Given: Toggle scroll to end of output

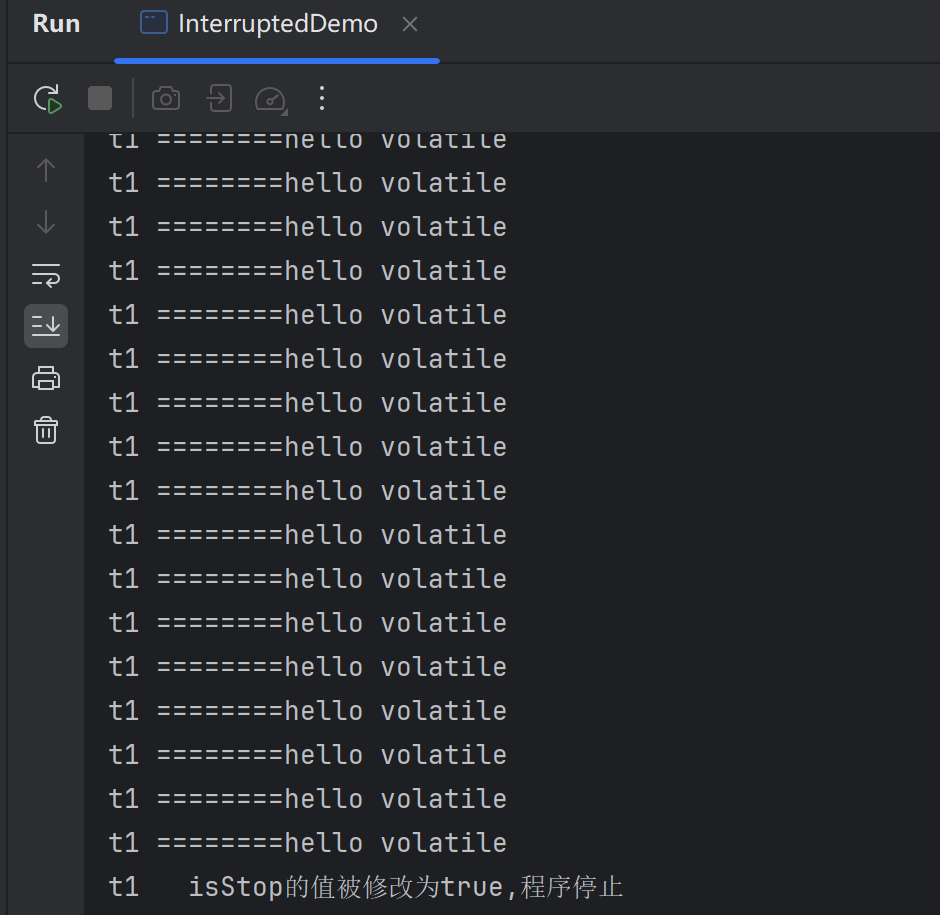Looking at the screenshot, I should (x=46, y=326).
